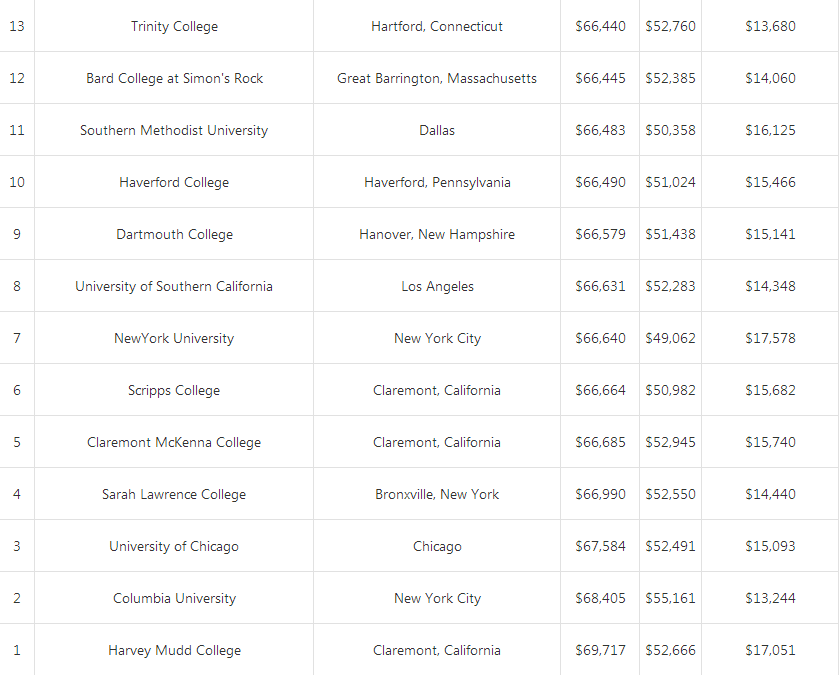Select Columbia University name
This screenshot has height=675, width=840.
174,598
